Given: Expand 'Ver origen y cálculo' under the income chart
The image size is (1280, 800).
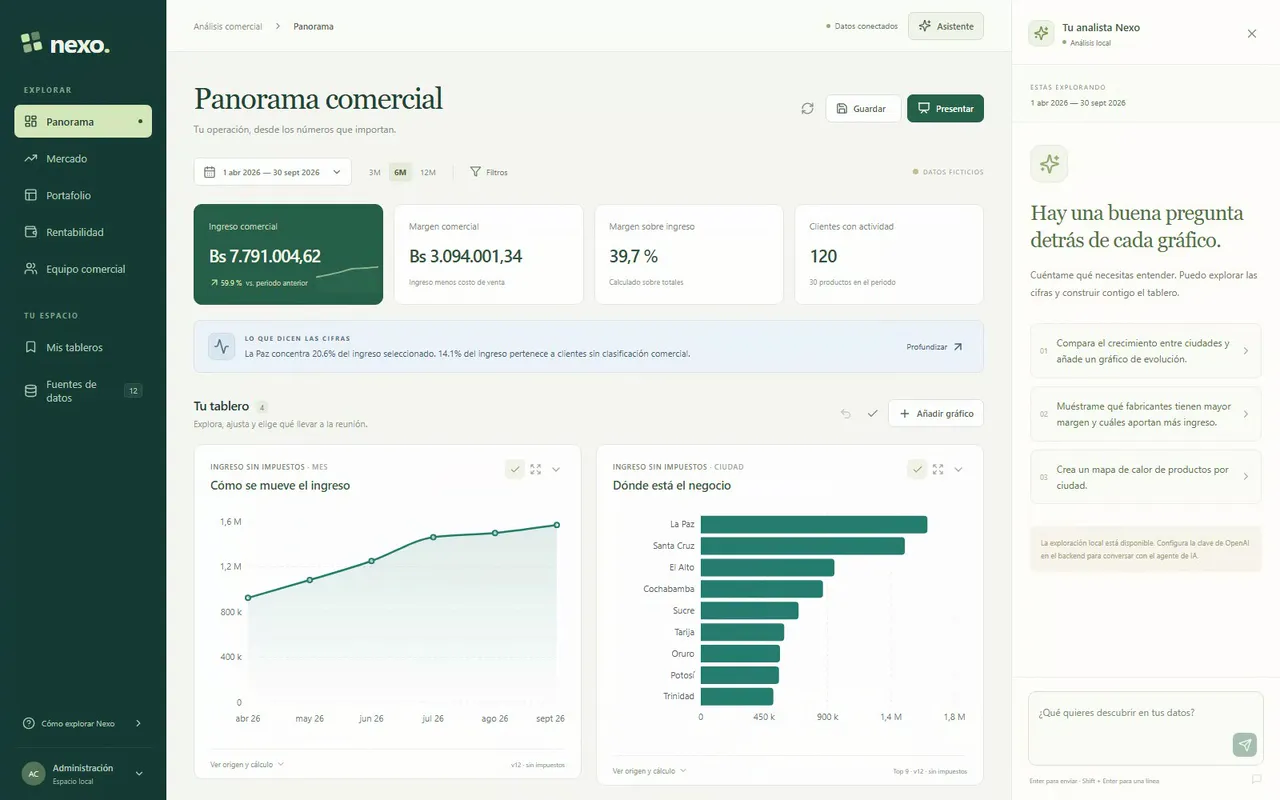Looking at the screenshot, I should point(247,764).
